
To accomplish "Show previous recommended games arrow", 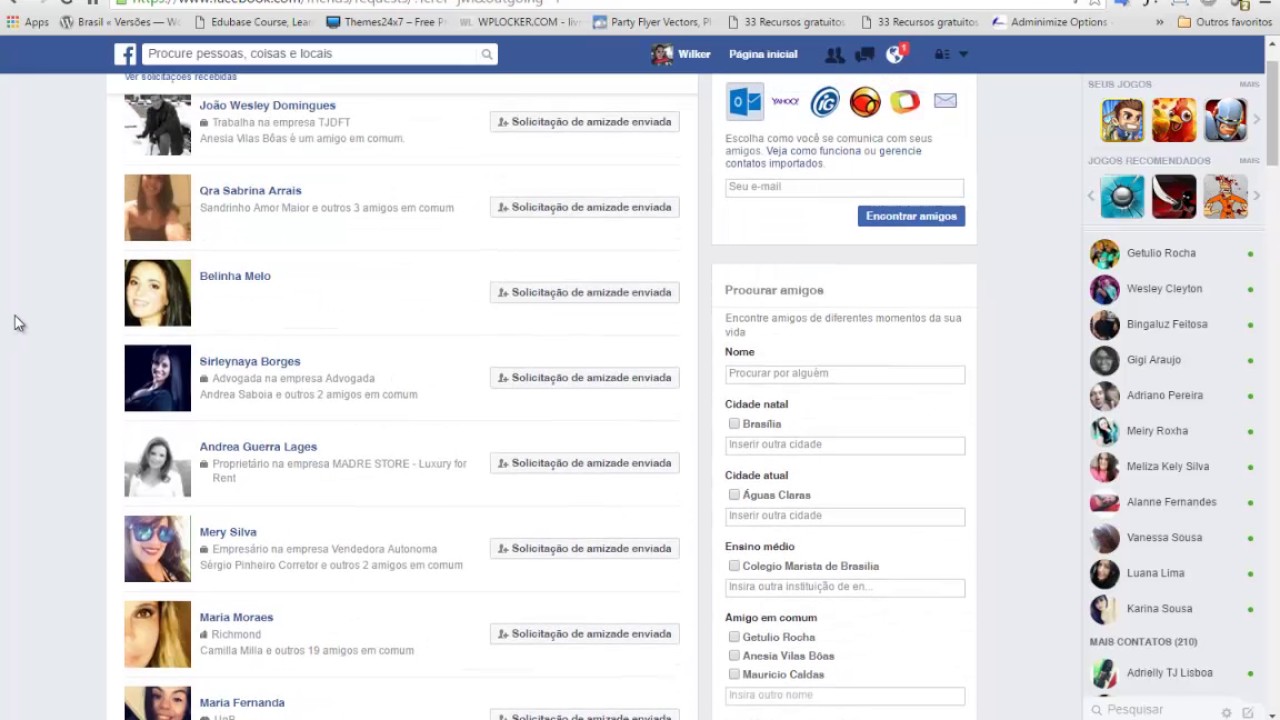I will pos(1091,196).
